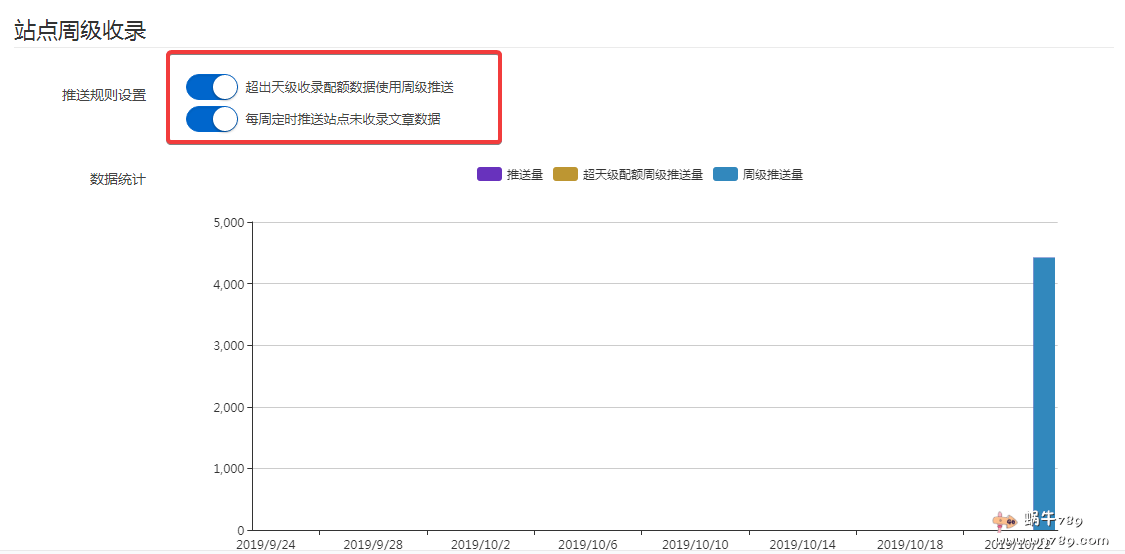Image resolution: width=1125 pixels, height=554 pixels.
Task: Pick the 2019/10/6 x-axis date label
Action: (587, 544)
